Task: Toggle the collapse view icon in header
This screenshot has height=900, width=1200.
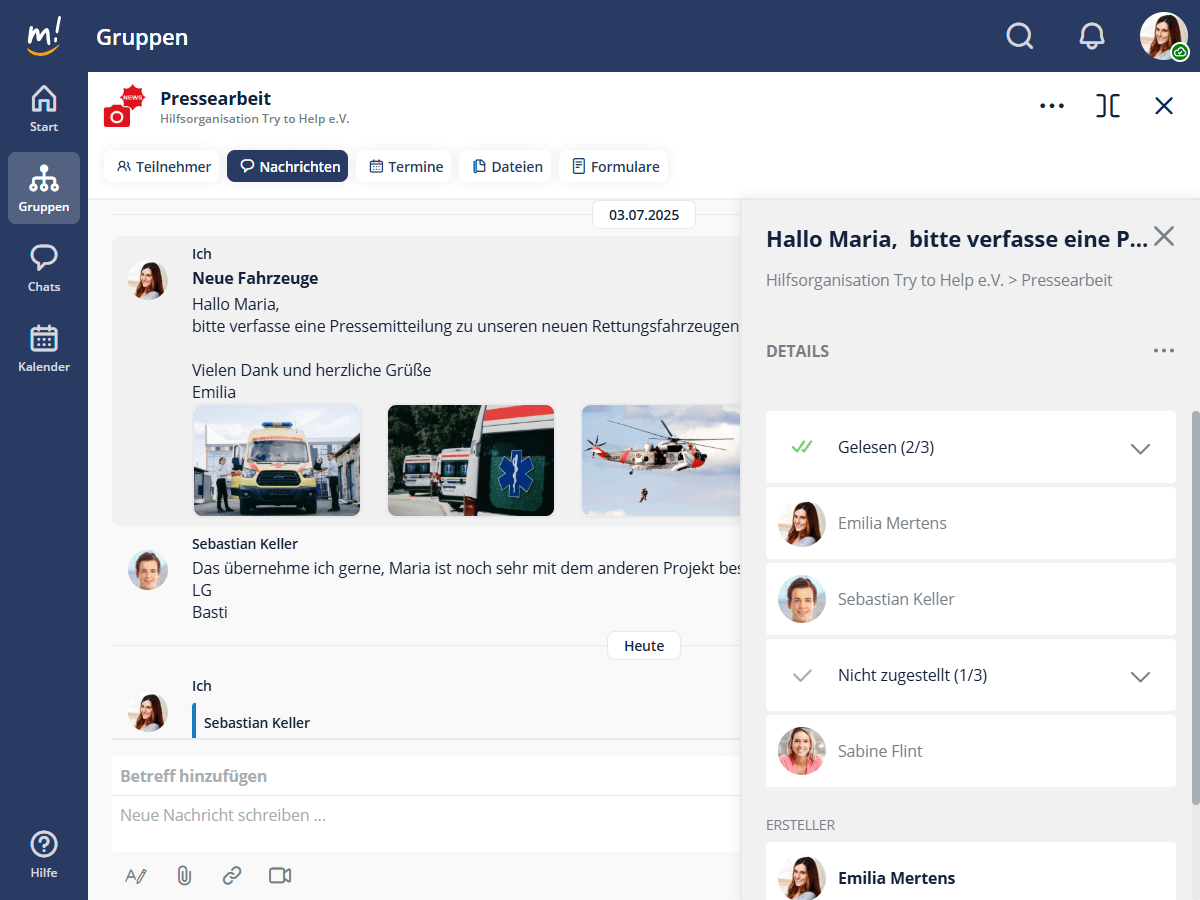Action: click(1108, 105)
